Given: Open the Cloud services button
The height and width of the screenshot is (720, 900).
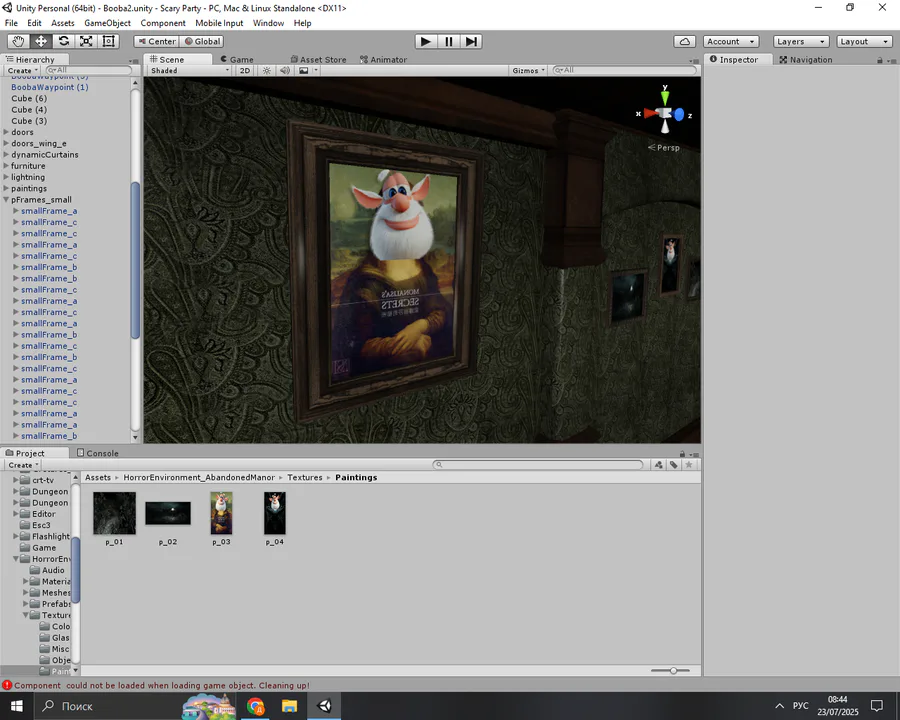Looking at the screenshot, I should tap(685, 41).
